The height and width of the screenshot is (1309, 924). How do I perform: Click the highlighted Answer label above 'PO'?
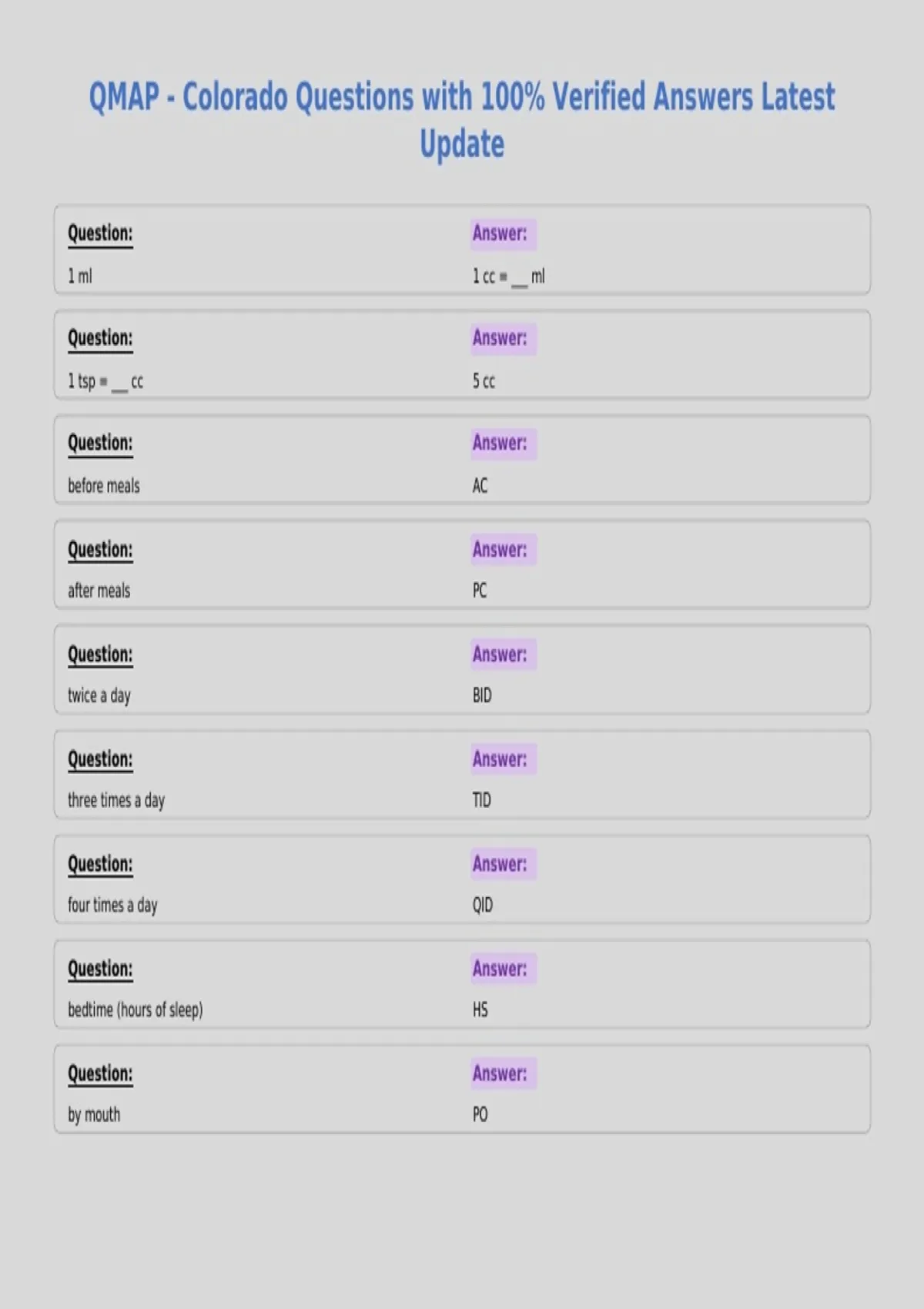click(x=504, y=1073)
